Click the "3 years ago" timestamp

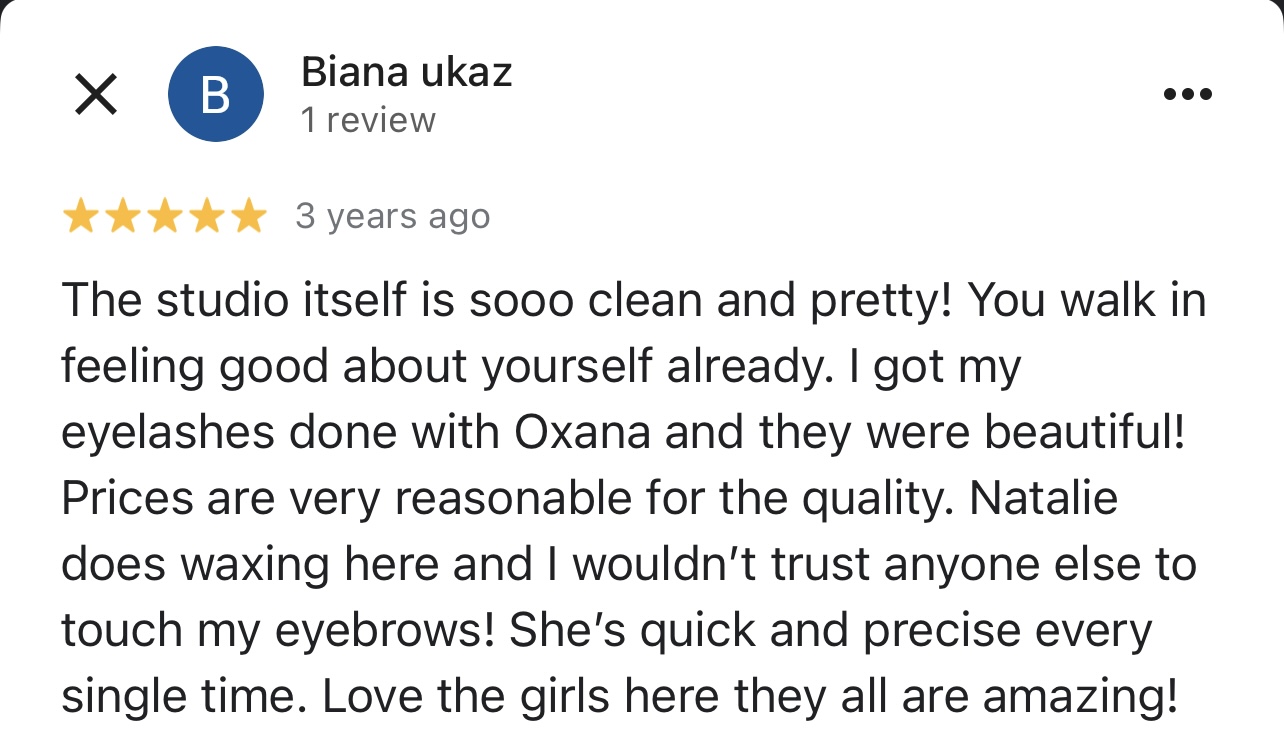click(x=392, y=217)
